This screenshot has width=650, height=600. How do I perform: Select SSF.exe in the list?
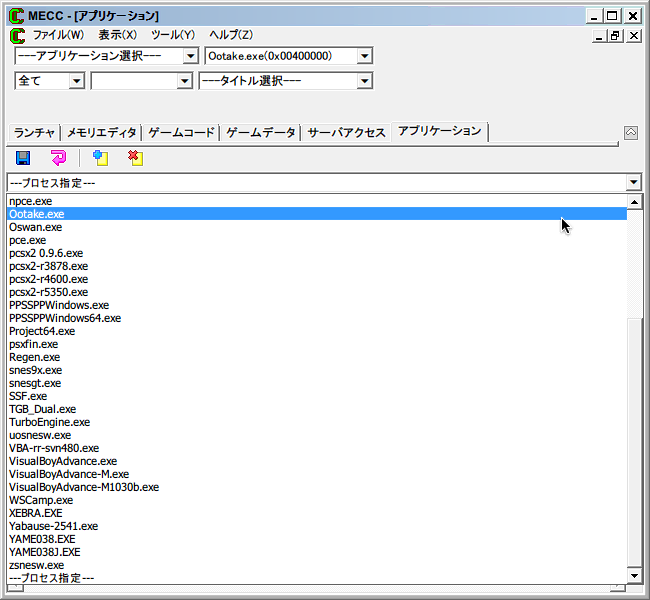coord(317,396)
